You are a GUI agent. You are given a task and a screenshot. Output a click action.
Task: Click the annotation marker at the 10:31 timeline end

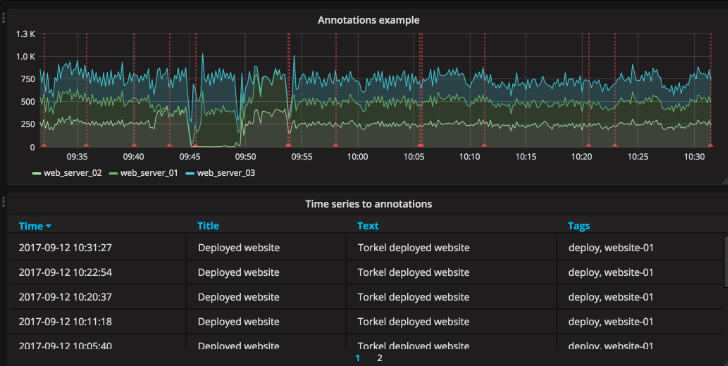coord(710,145)
